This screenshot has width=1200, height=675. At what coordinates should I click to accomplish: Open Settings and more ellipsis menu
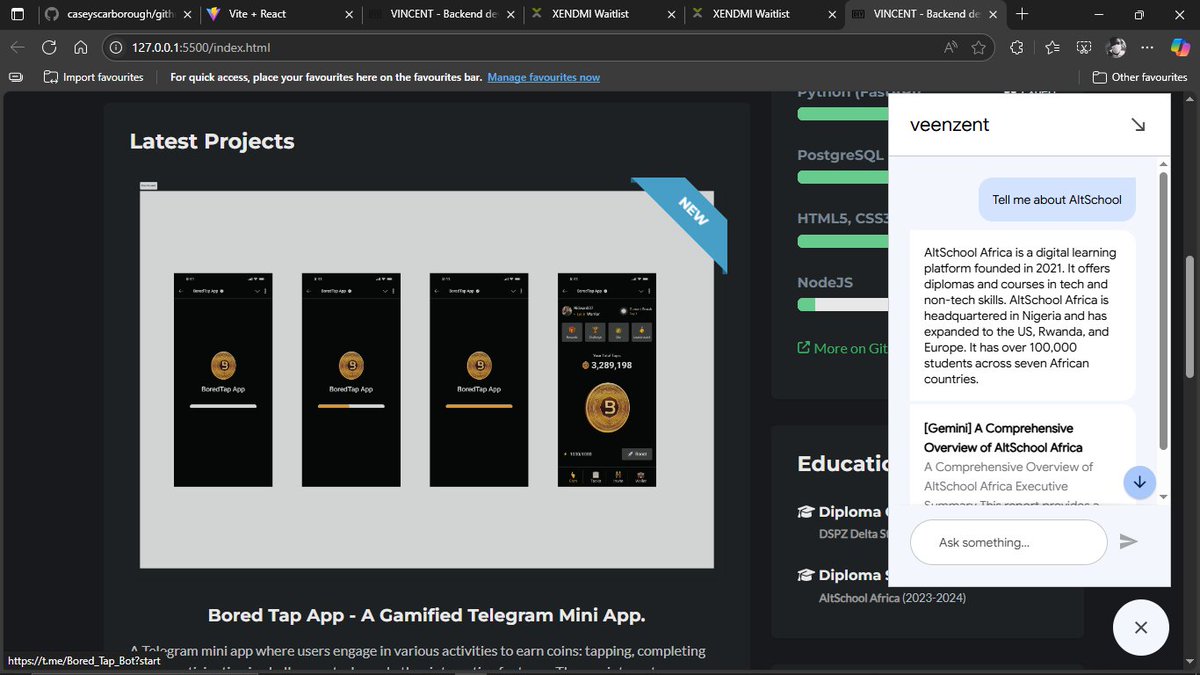1148,47
